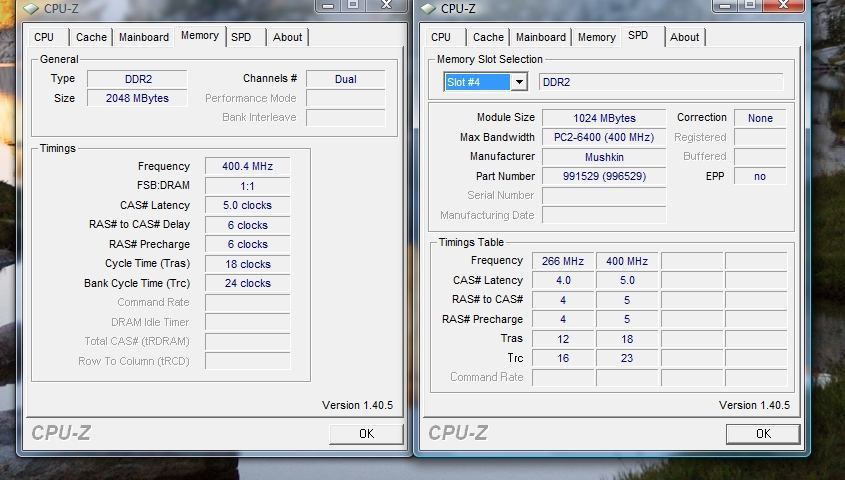Click the 1:1 FSB:DRAM value
Image resolution: width=845 pixels, height=480 pixels.
coord(247,186)
